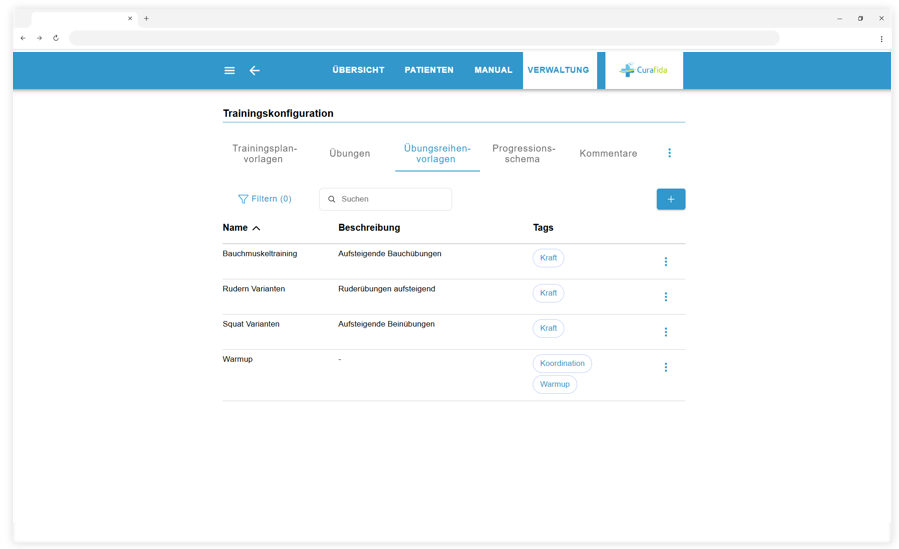899x549 pixels.
Task: Click 'Aufsteigende Bauchübungen' description
Action: tap(390, 253)
